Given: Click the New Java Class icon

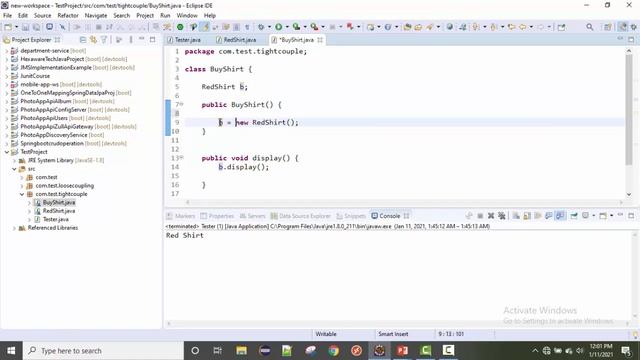Looking at the screenshot, I should [x=388, y=27].
